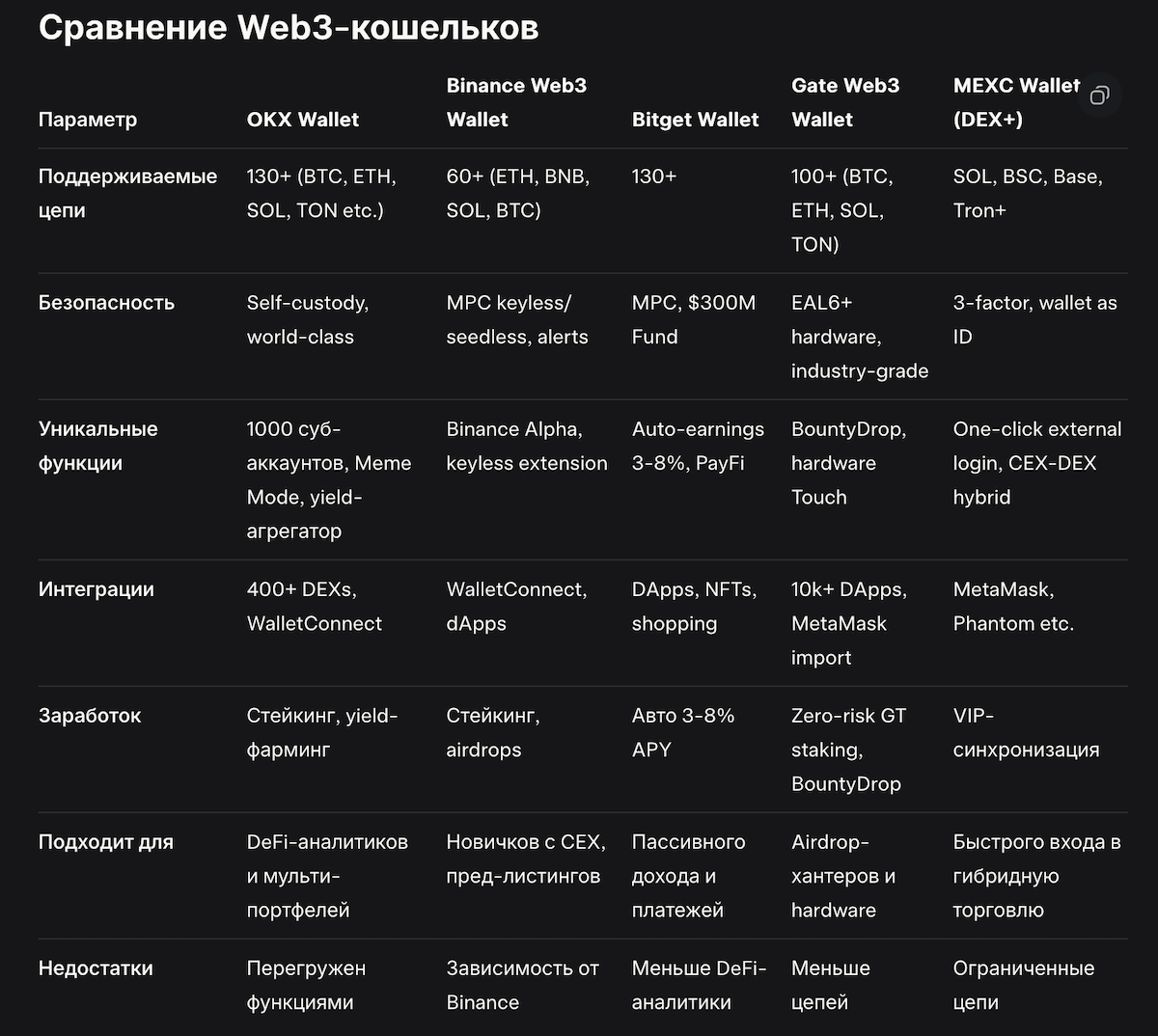The image size is (1158, 1036).
Task: Click the 'Ограниченные цепи' cell
Action: click(1024, 985)
